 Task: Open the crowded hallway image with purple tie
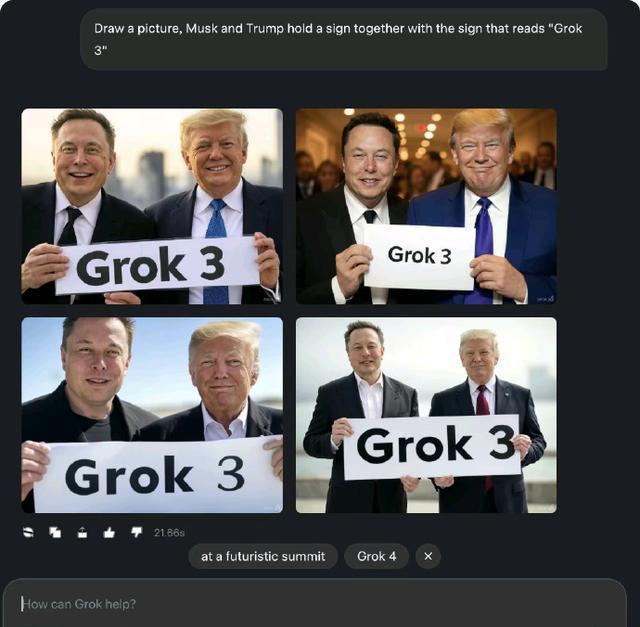point(426,206)
